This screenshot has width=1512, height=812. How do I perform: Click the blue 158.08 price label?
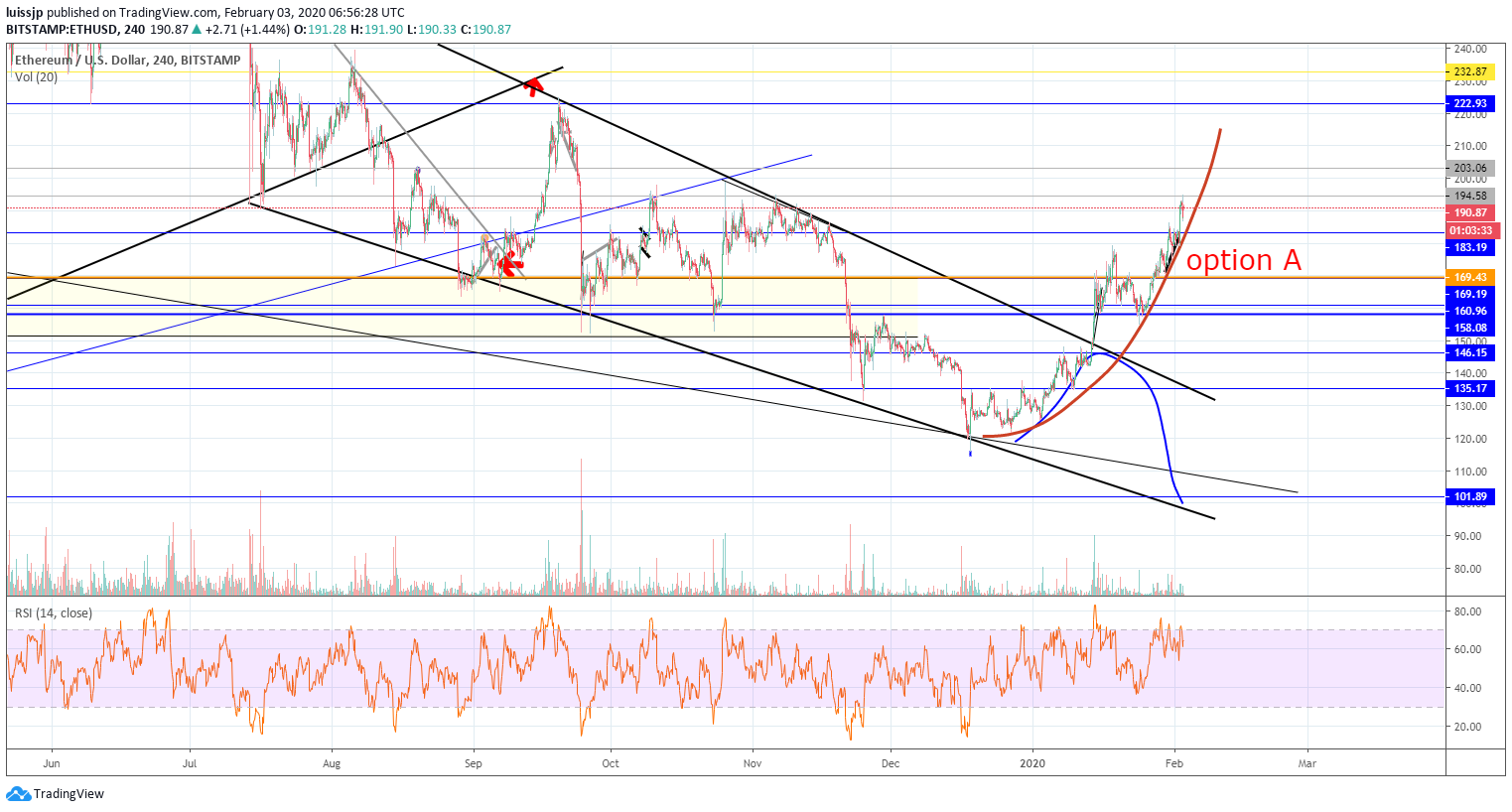pos(1469,328)
